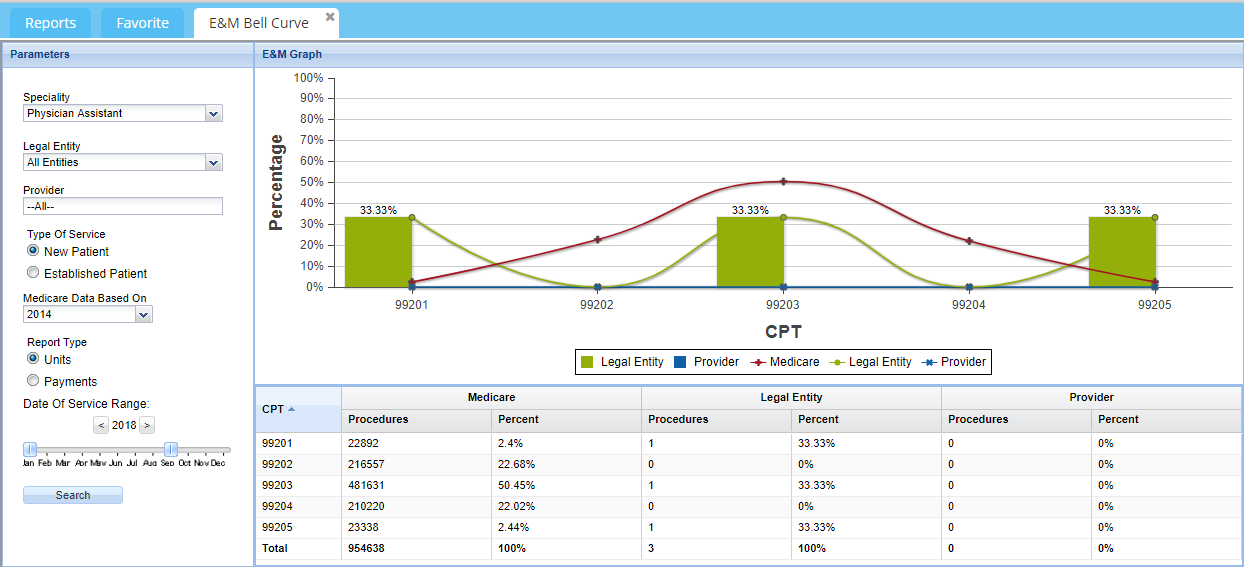1244x567 pixels.
Task: Toggle the Provider line legend marker
Action: 927,362
